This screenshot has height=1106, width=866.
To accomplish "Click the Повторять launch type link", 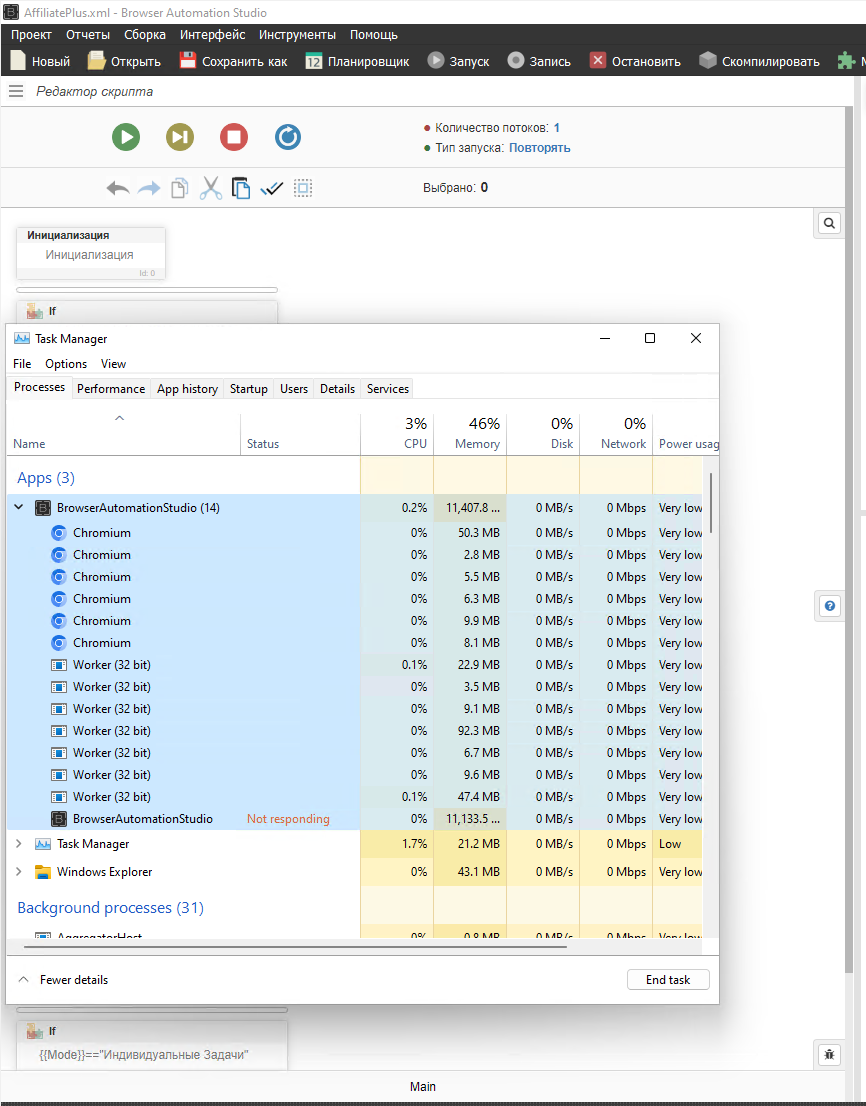I will click(539, 148).
